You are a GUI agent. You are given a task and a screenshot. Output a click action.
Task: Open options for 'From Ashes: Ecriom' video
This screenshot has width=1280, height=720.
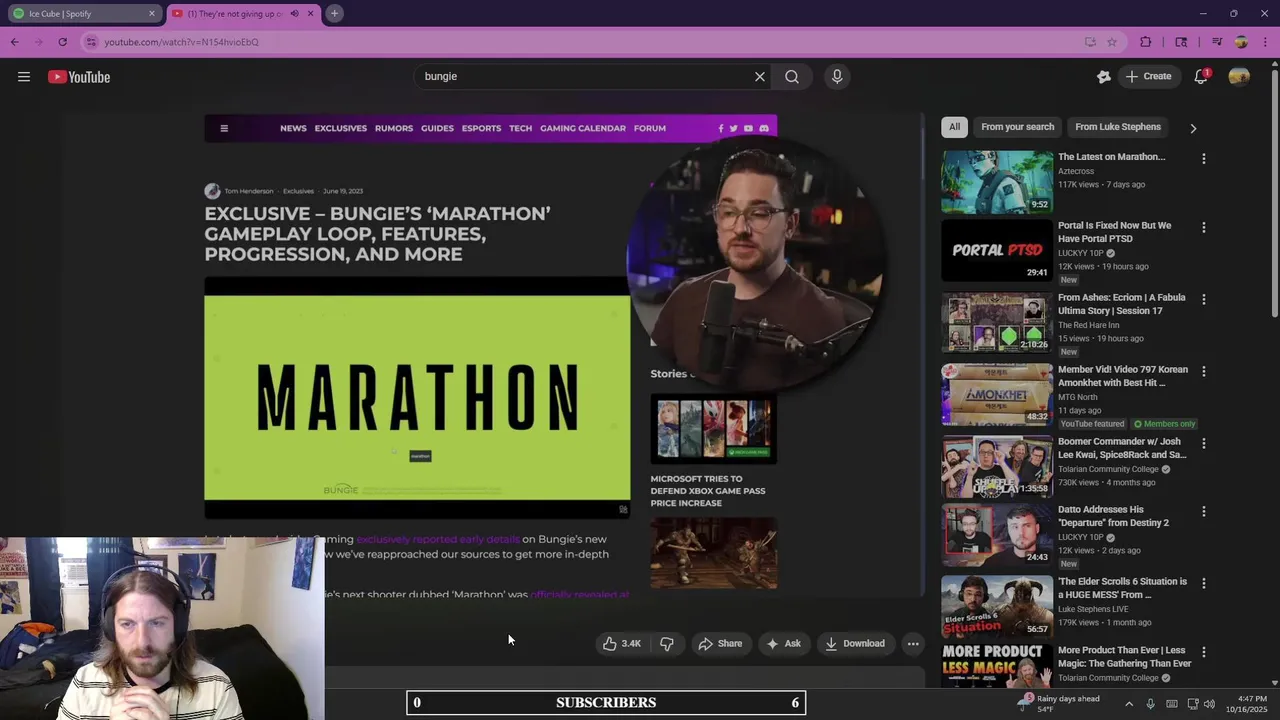click(x=1204, y=300)
